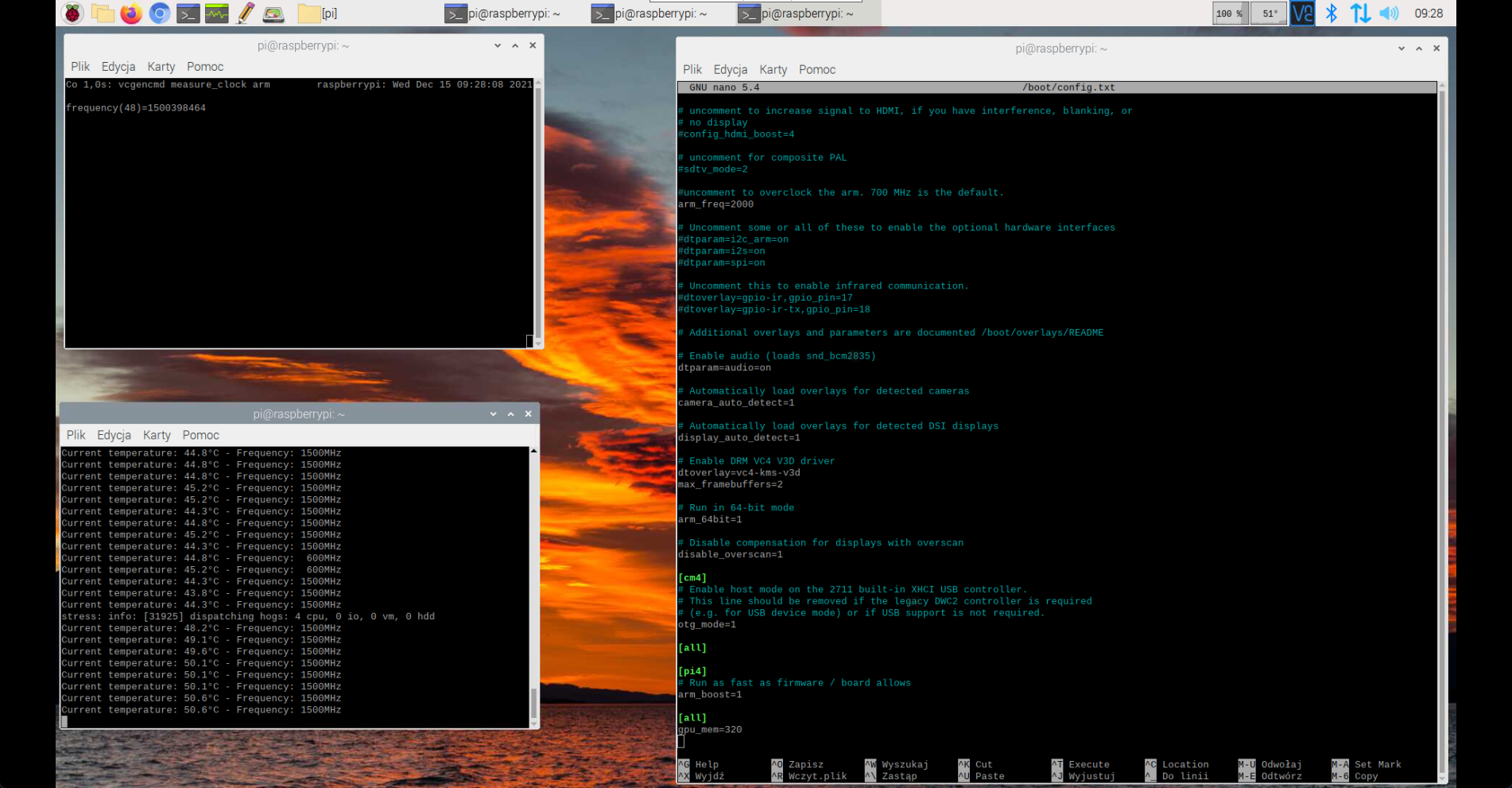
Task: Open Pomoc menu in the temperature log terminal
Action: click(201, 435)
